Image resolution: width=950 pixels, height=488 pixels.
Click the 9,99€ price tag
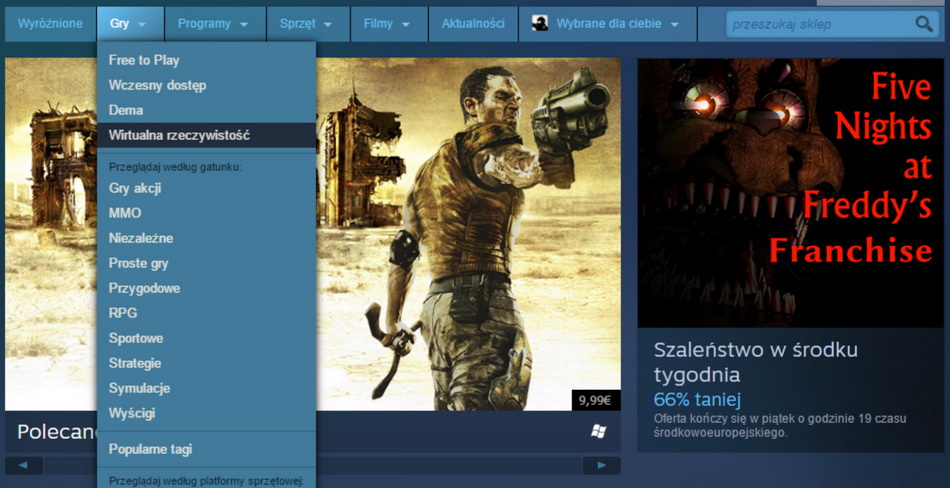[595, 400]
